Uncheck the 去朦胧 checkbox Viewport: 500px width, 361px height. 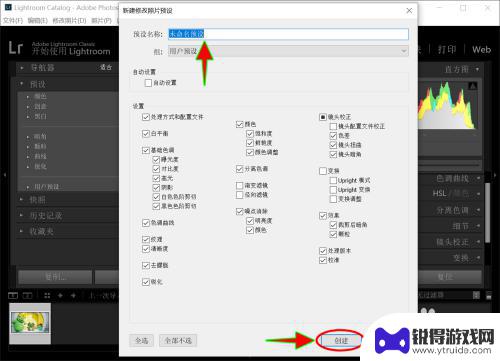[x=146, y=265]
